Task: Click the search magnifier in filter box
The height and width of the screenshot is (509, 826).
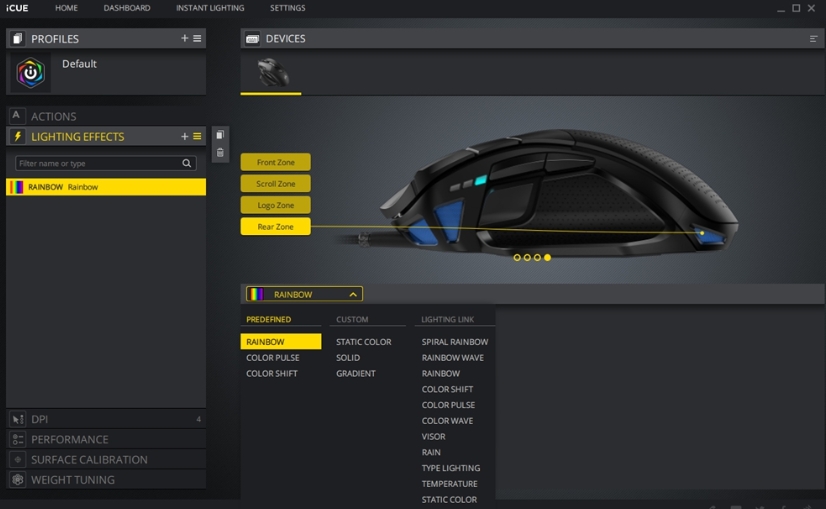Action: 186,163
